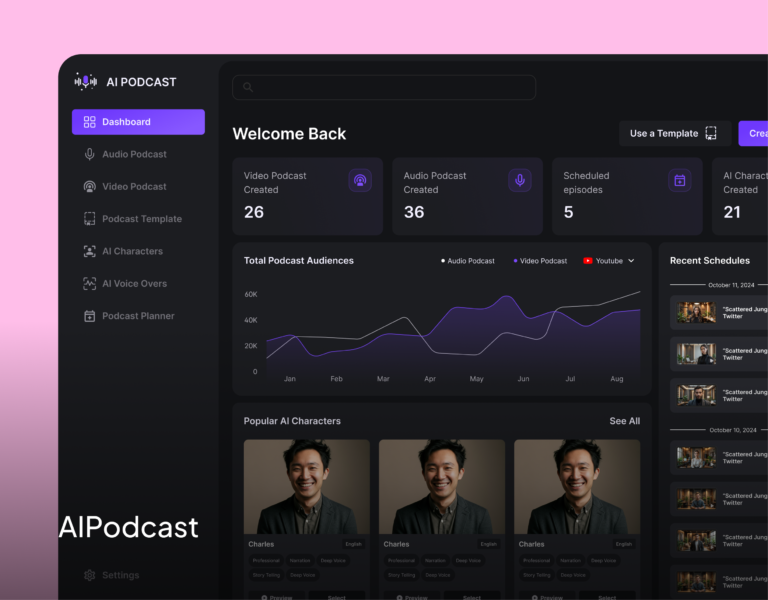The height and width of the screenshot is (600, 768).
Task: Click the "5" scheduled episodes value
Action: click(x=568, y=212)
